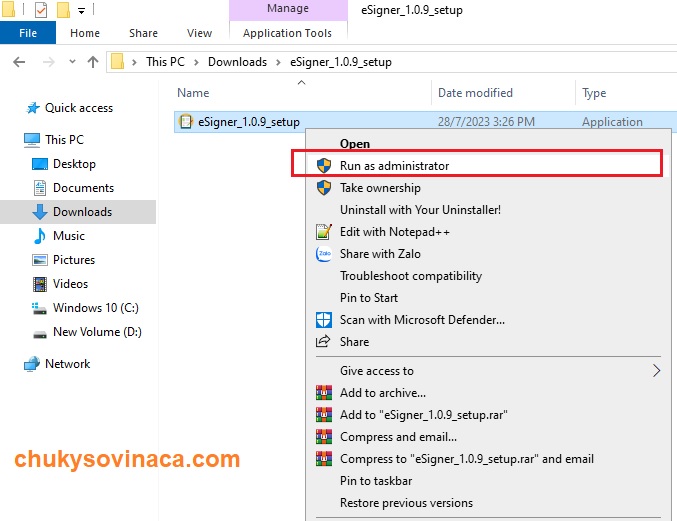Click This PC in the address bar
This screenshot has height=521, width=677.
pos(165,62)
